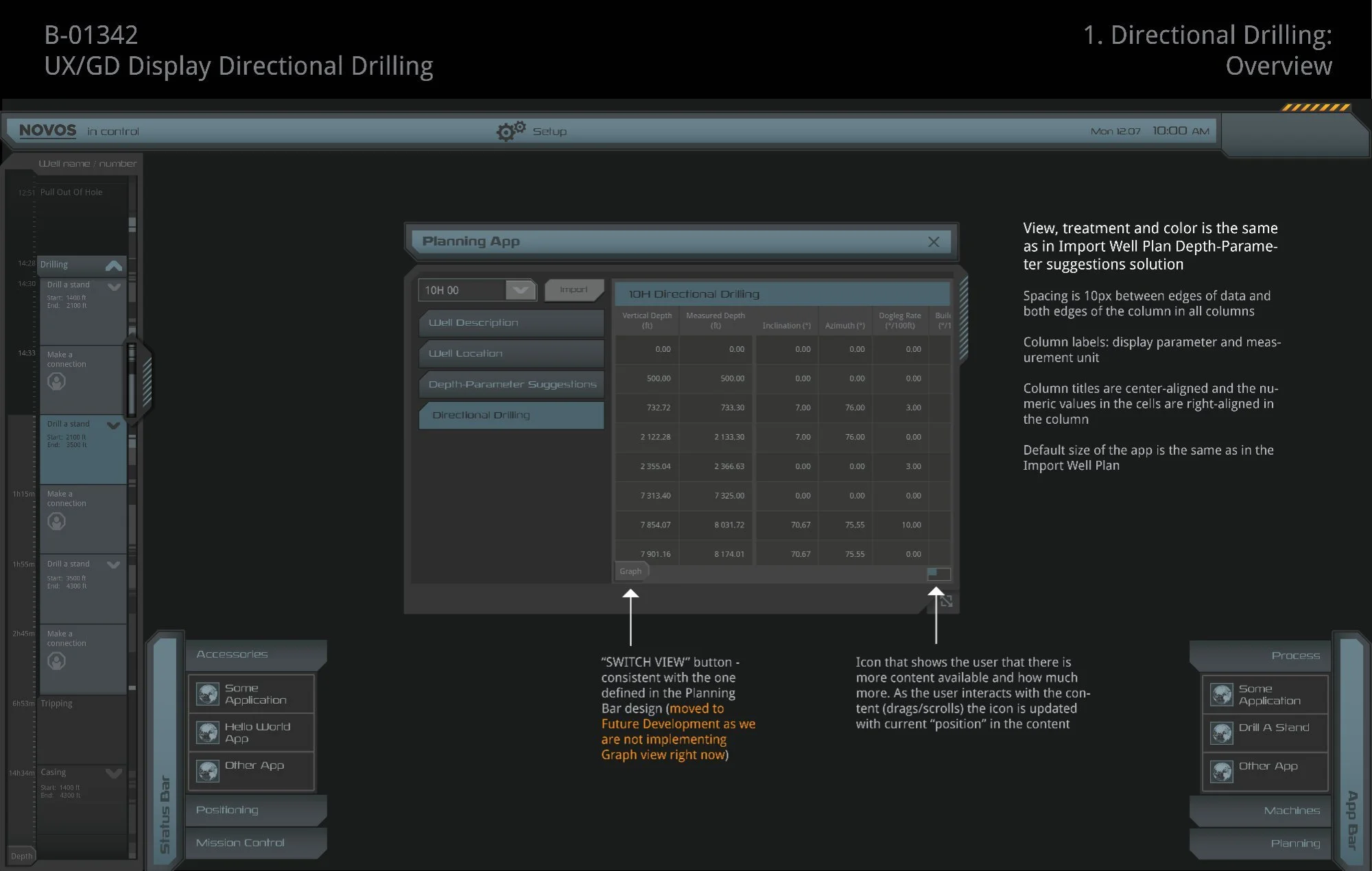
Task: Toggle the Depth button at timeline bottom
Action: 21,856
